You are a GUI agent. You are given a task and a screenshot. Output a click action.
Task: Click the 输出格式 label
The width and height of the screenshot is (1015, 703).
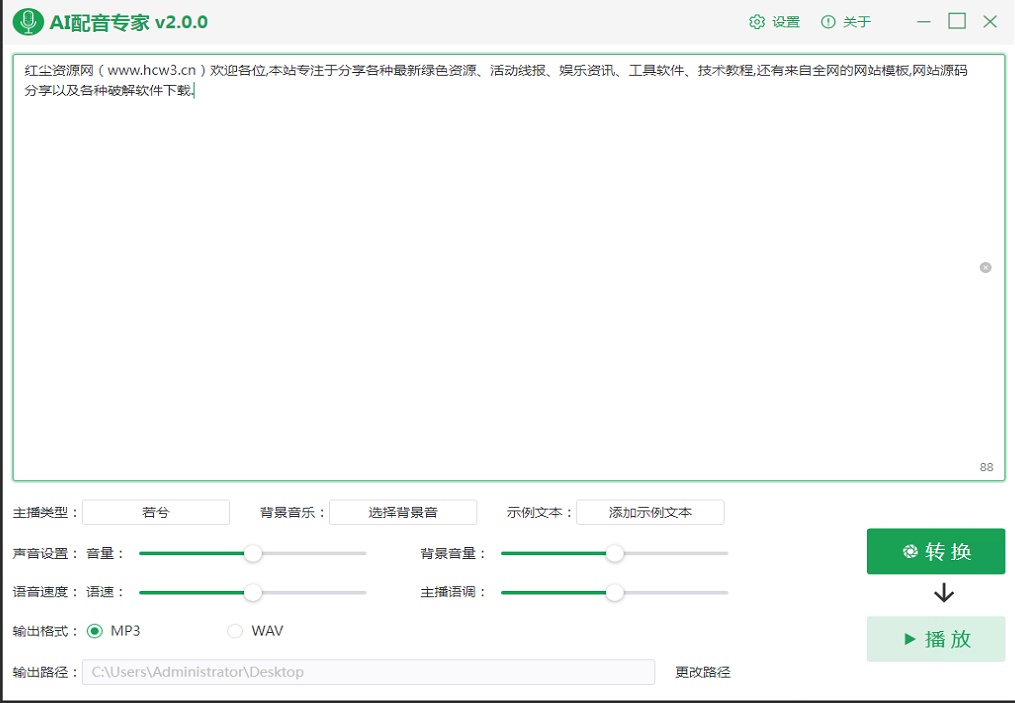point(45,631)
